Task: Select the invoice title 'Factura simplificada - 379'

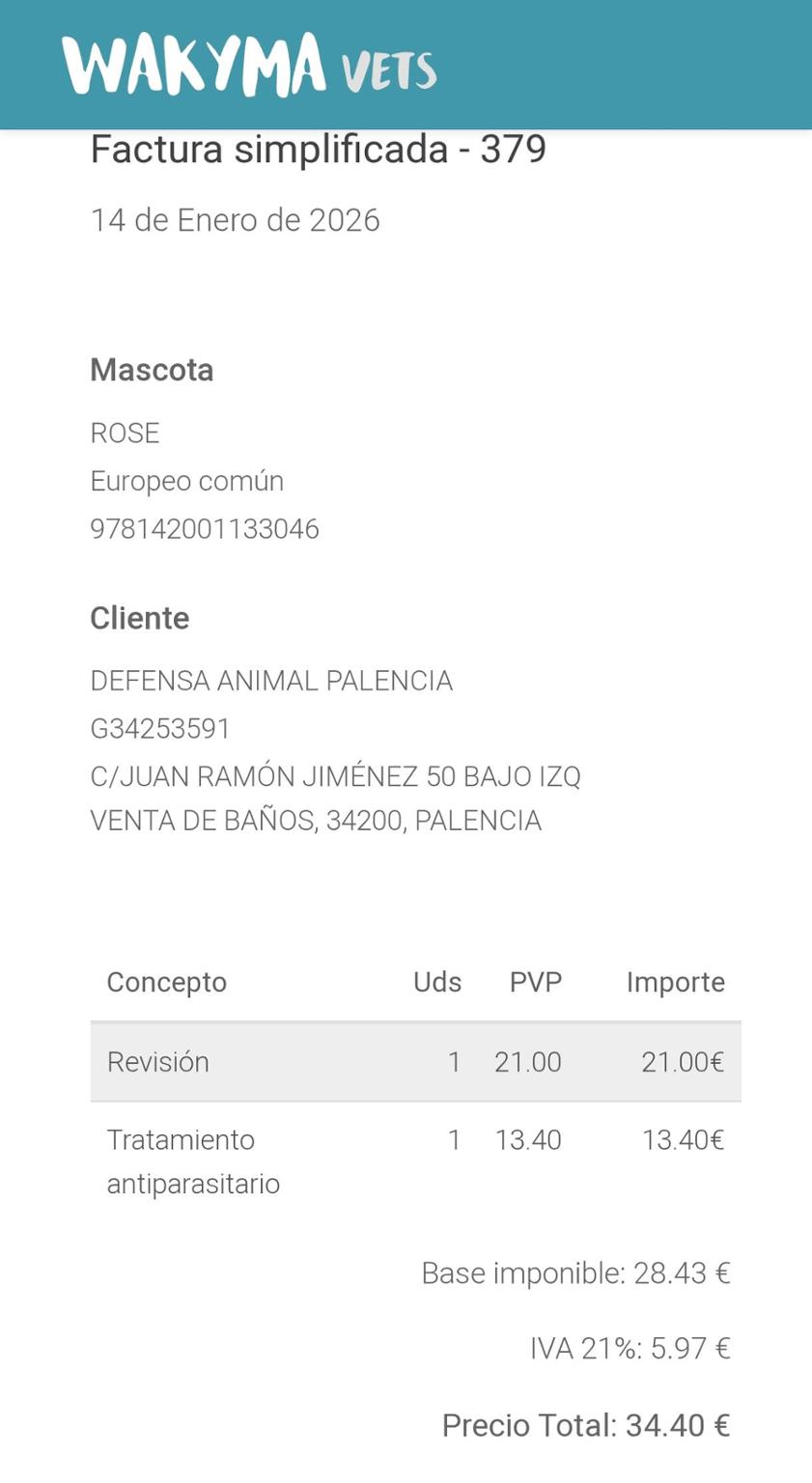Action: (318, 150)
